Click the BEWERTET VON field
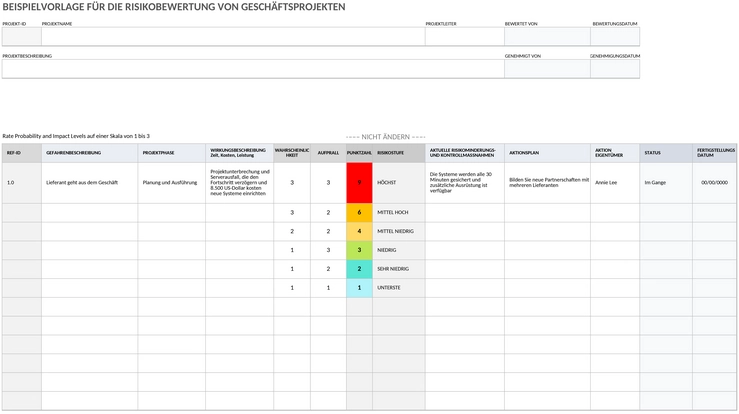The width and height of the screenshot is (739, 414). point(547,36)
